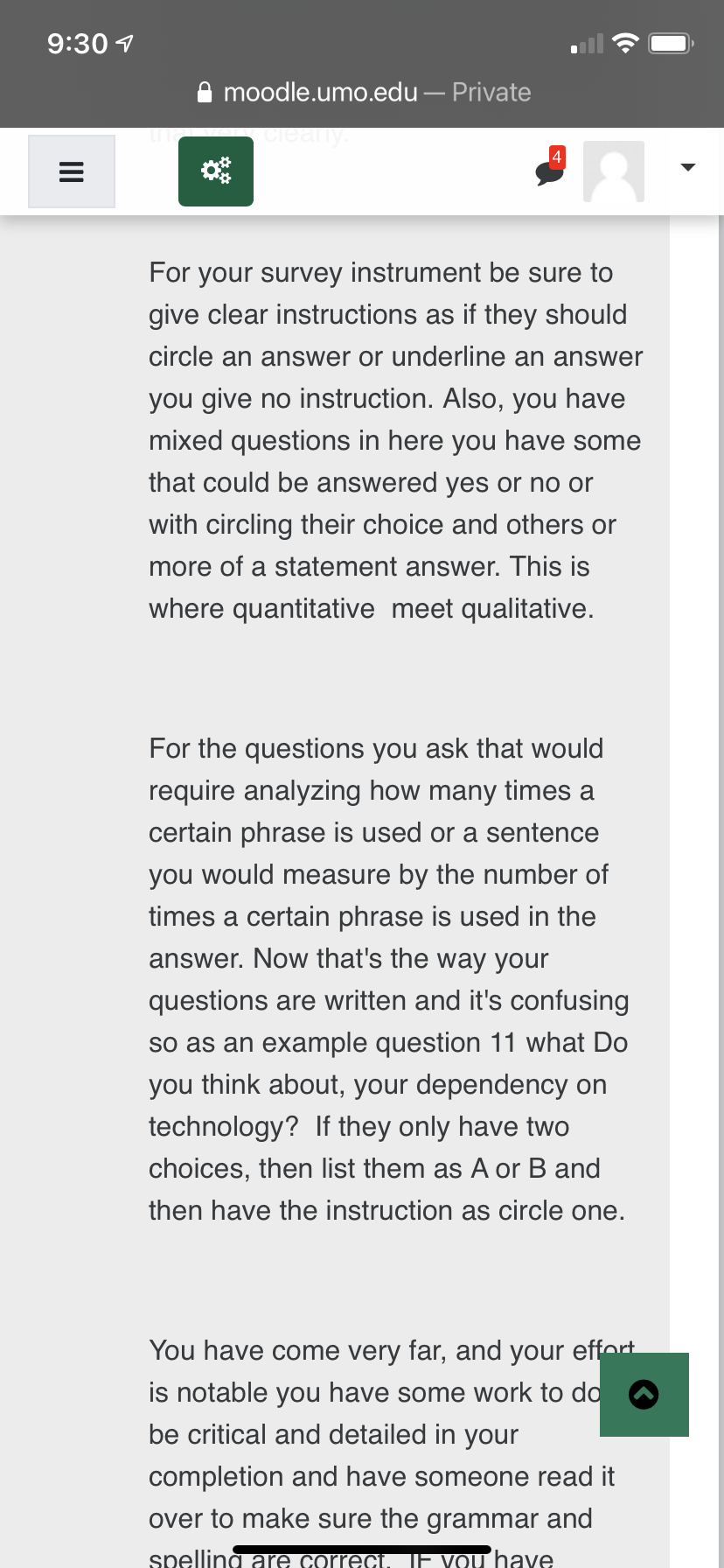This screenshot has height=1568, width=724.
Task: Open the messages speech bubble icon
Action: 548,173
